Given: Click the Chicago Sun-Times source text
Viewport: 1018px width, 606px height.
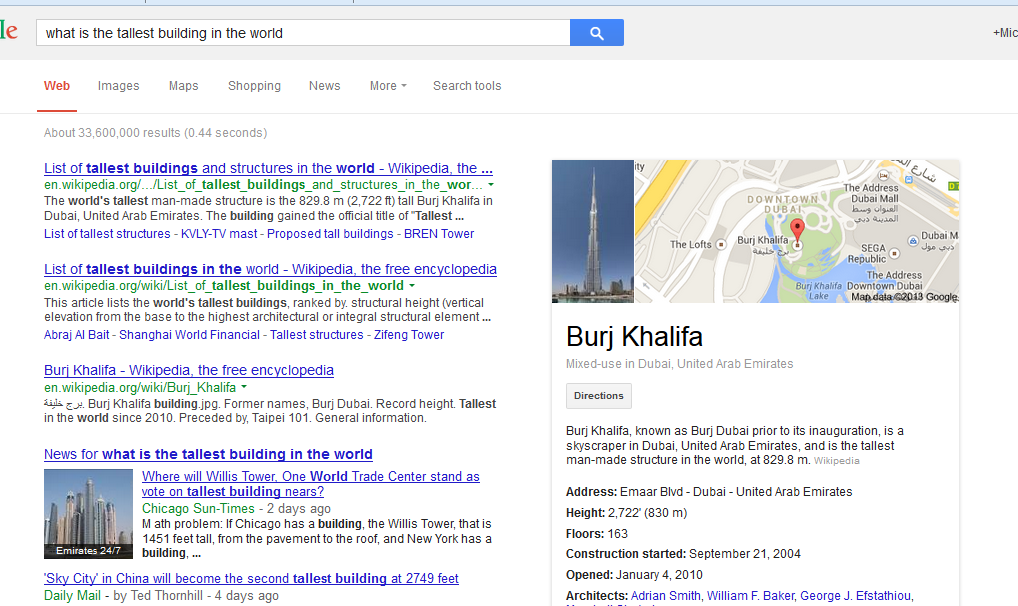Looking at the screenshot, I should click(x=199, y=508).
